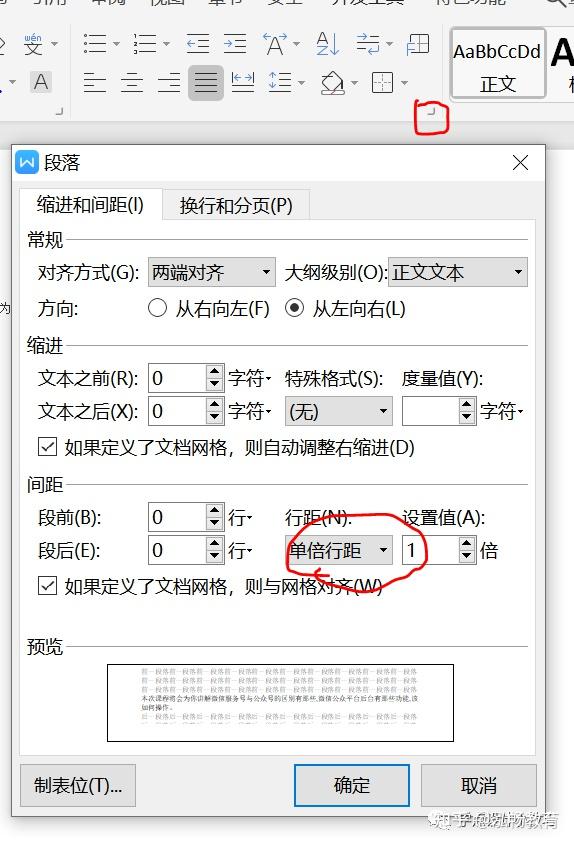Open 大纲级别 dropdown showing 正文文本
Screen dimensions: 574x846
[457, 272]
